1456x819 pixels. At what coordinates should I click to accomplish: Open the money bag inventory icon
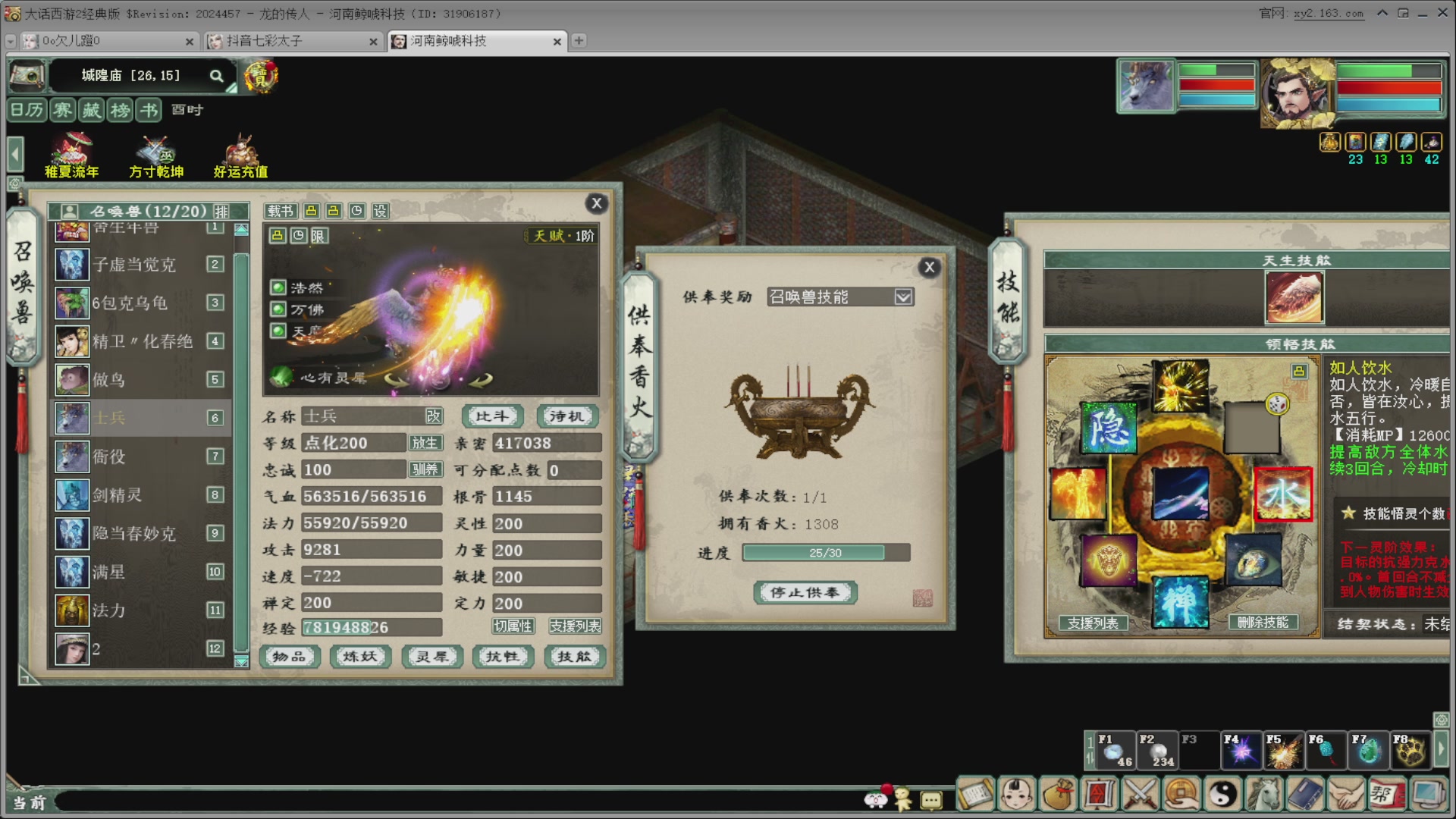coord(1057,794)
